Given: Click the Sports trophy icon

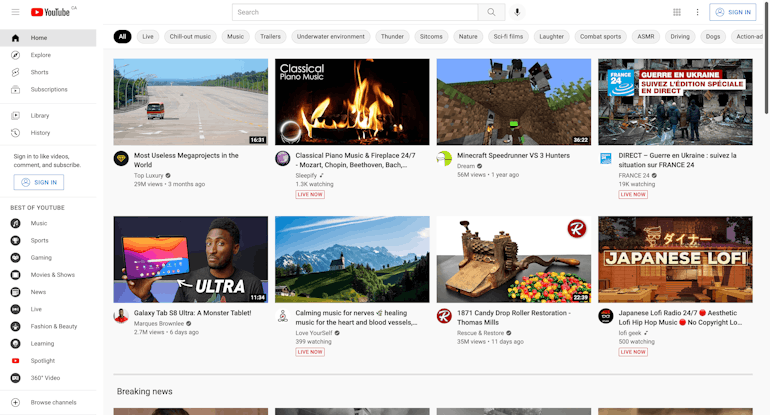Looking at the screenshot, I should click(16, 240).
